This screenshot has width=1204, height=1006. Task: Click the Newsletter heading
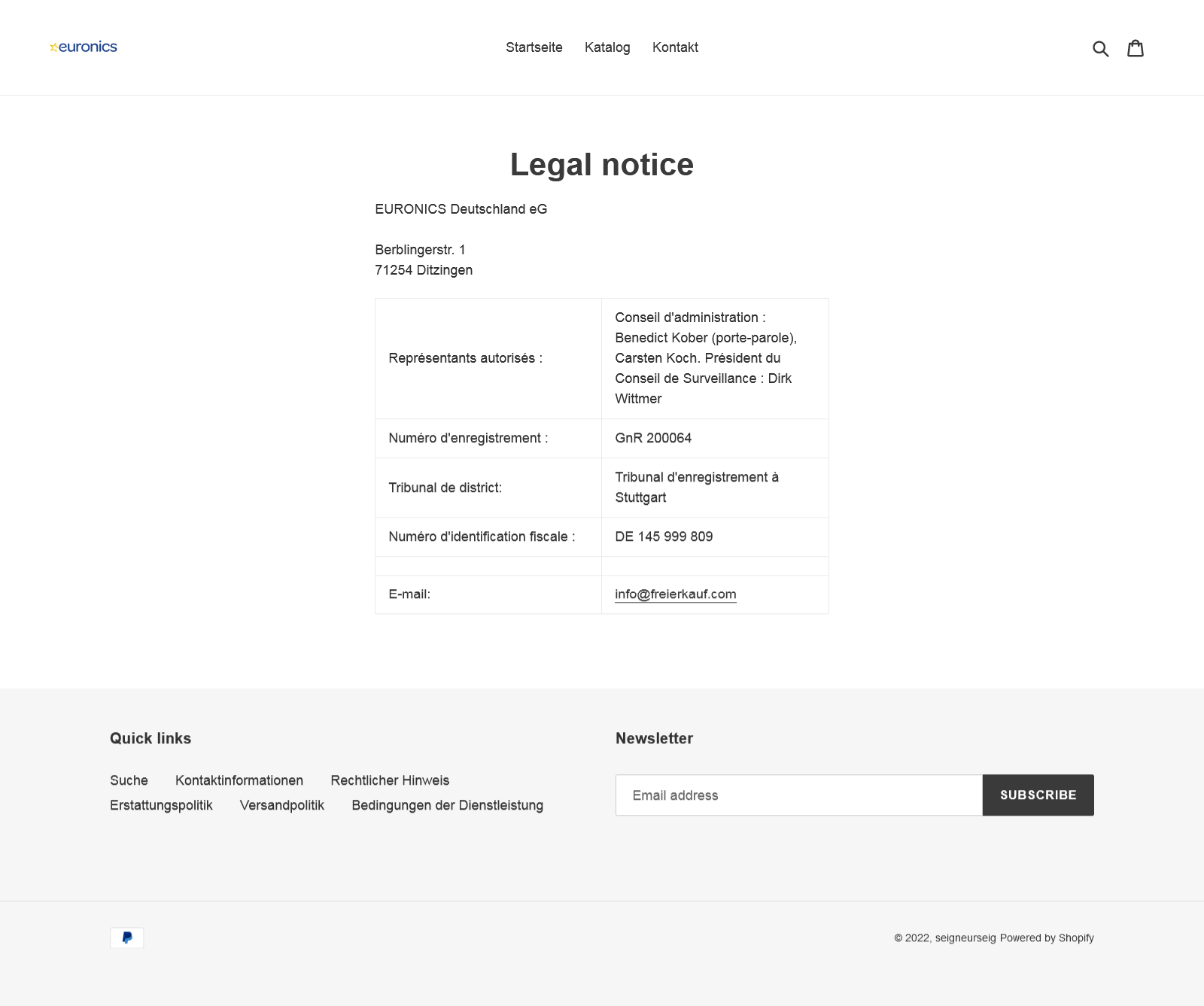click(654, 738)
